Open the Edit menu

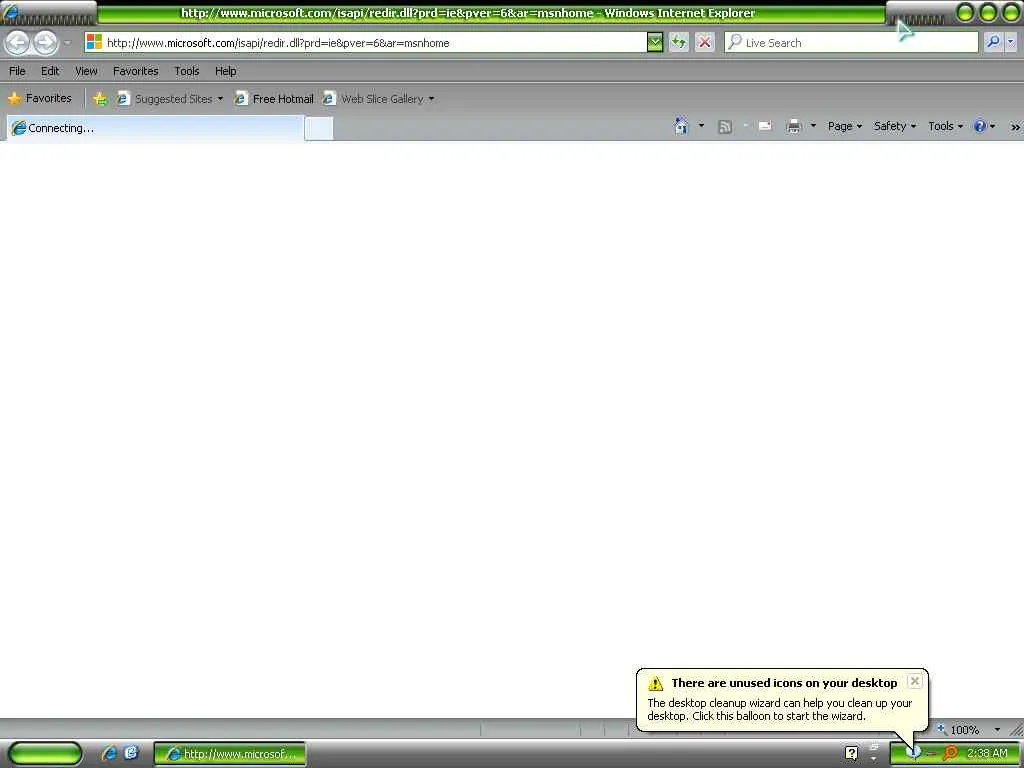tap(50, 71)
